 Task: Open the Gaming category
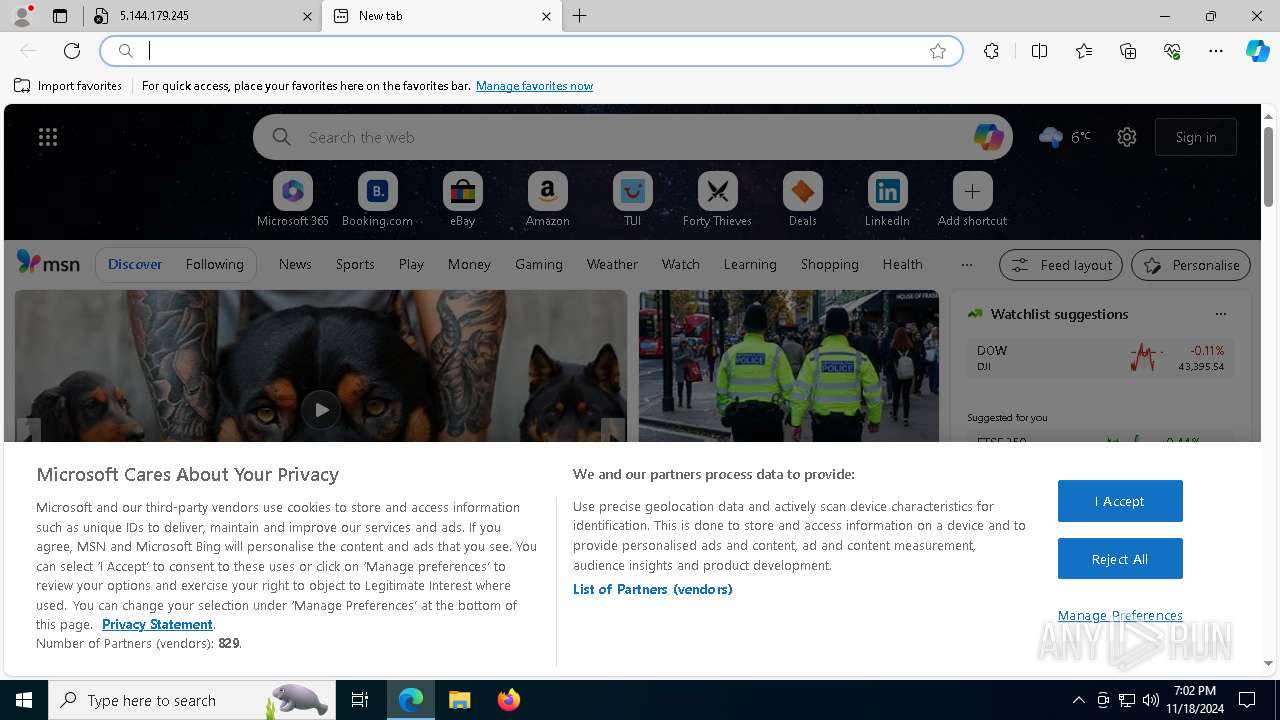tap(538, 265)
